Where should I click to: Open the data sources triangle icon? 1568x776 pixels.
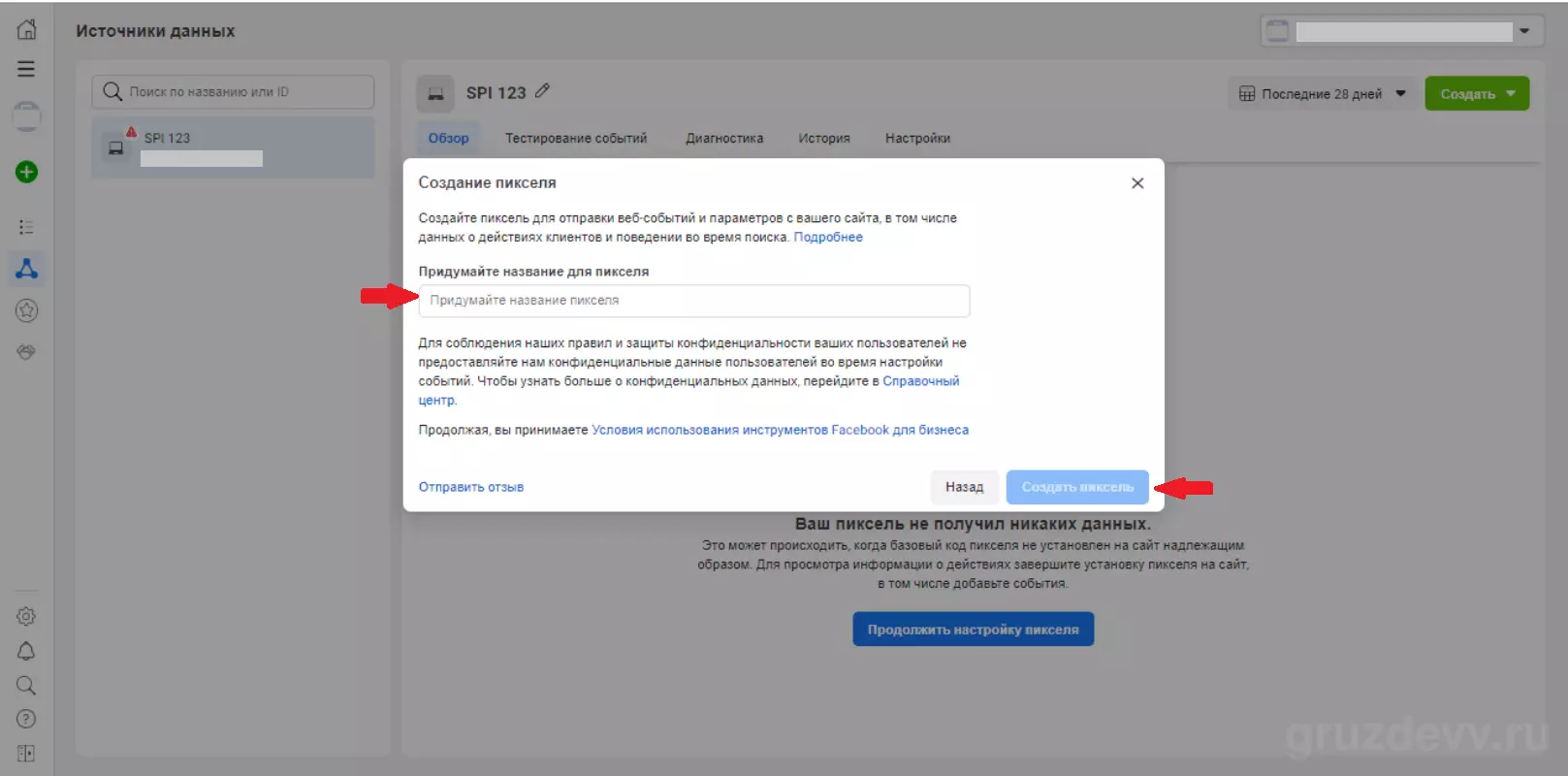27,269
